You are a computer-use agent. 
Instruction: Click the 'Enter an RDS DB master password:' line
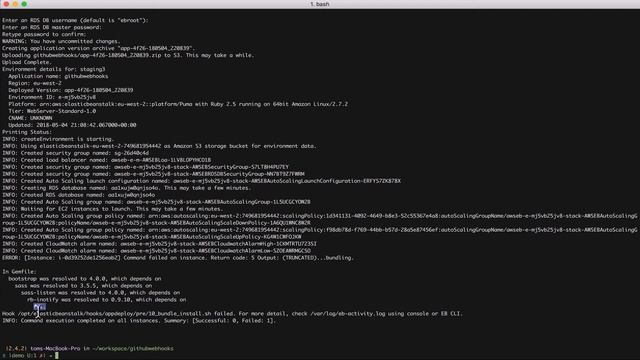pyautogui.click(x=52, y=27)
